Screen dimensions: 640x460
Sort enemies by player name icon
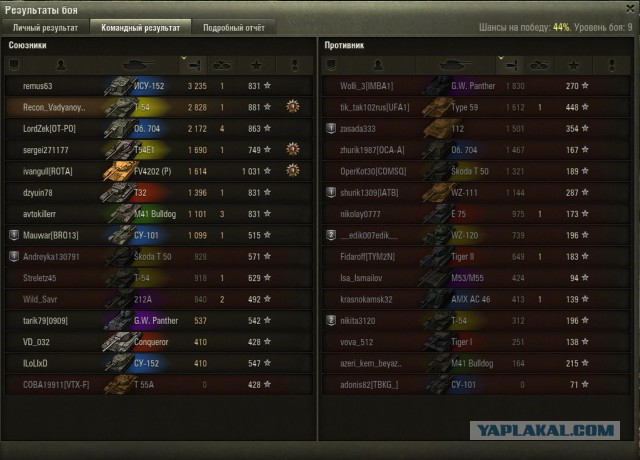[x=378, y=65]
